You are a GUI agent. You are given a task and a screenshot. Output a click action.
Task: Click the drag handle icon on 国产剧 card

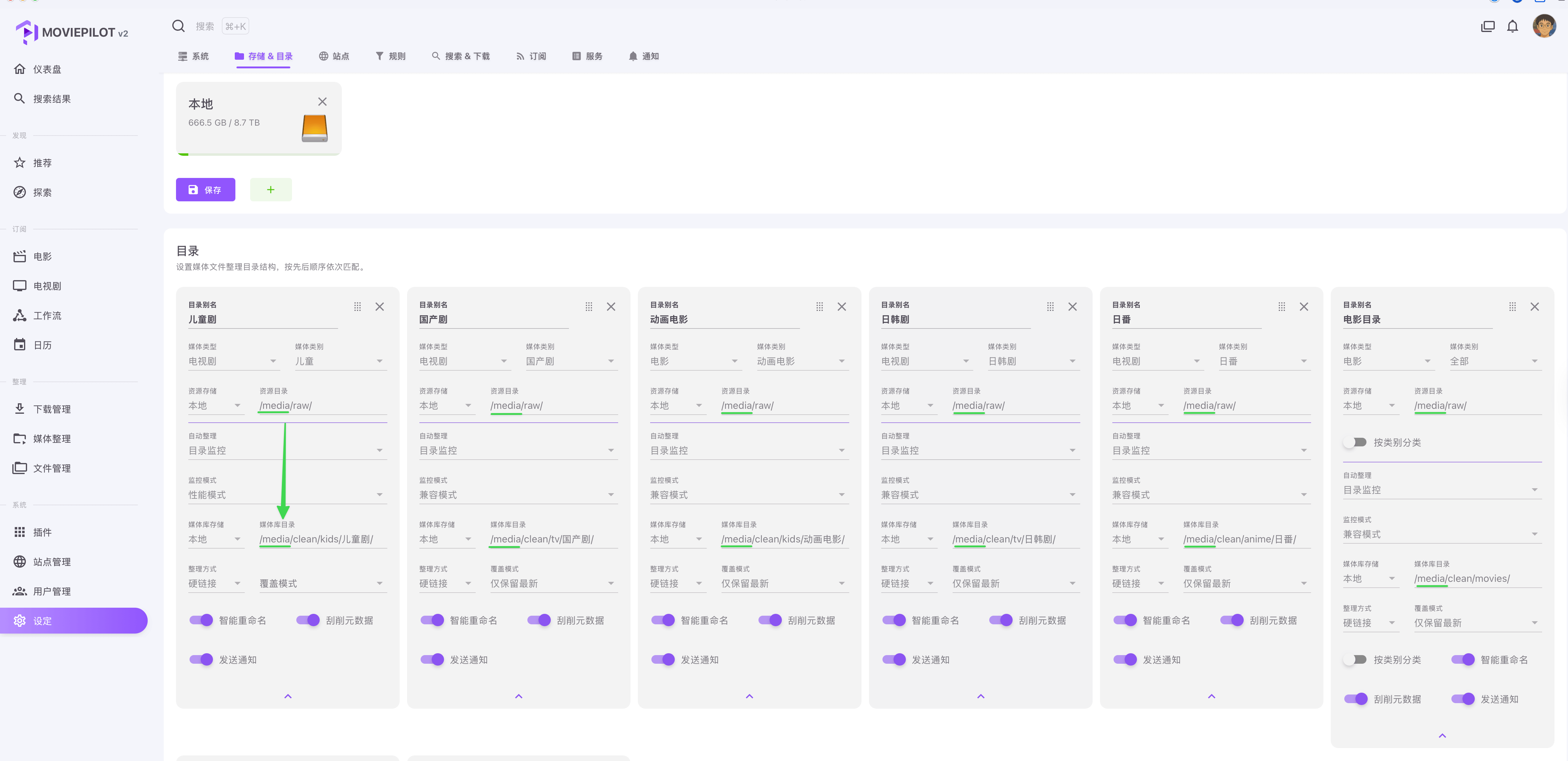coord(589,307)
